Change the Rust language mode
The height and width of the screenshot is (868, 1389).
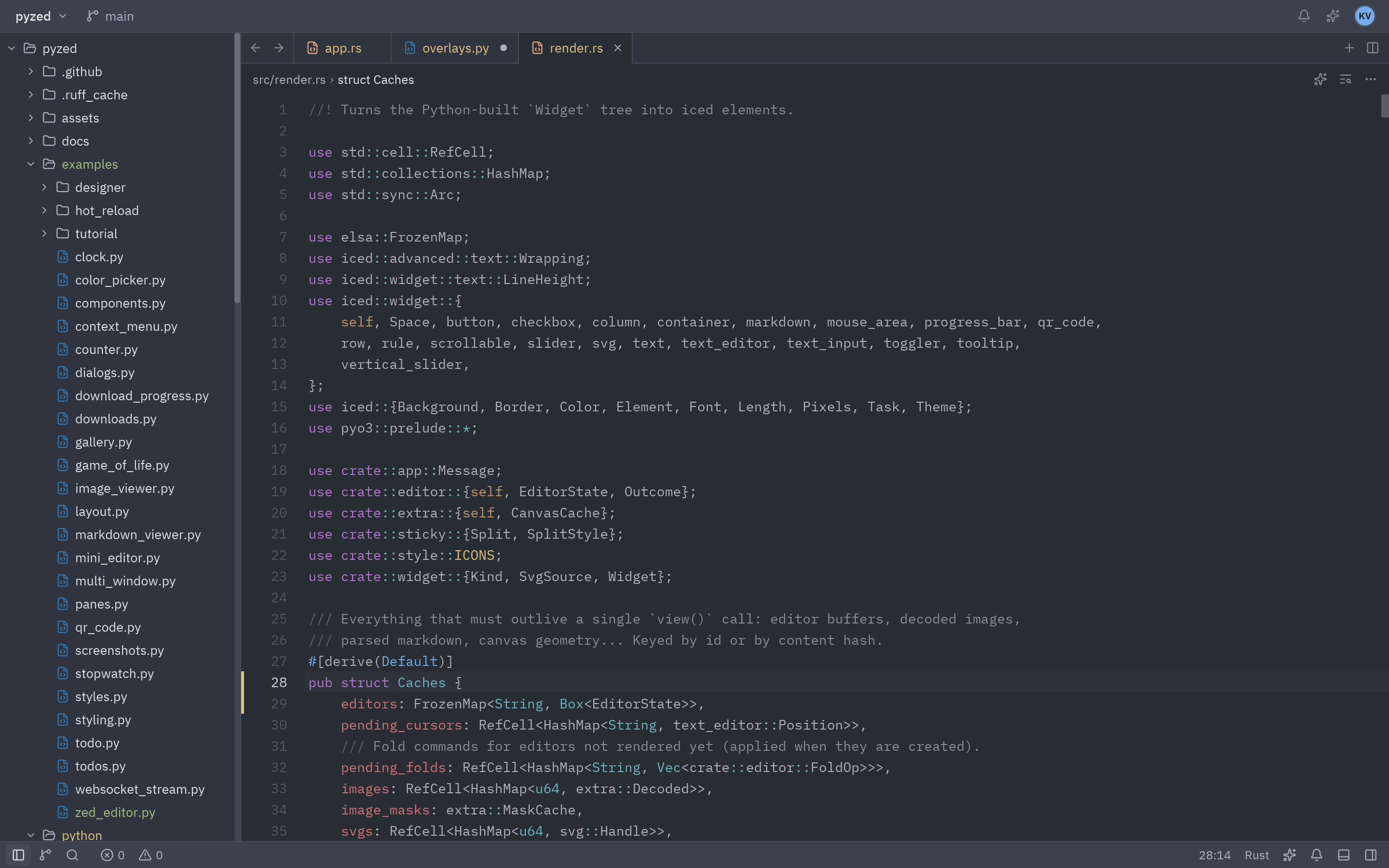click(x=1256, y=855)
